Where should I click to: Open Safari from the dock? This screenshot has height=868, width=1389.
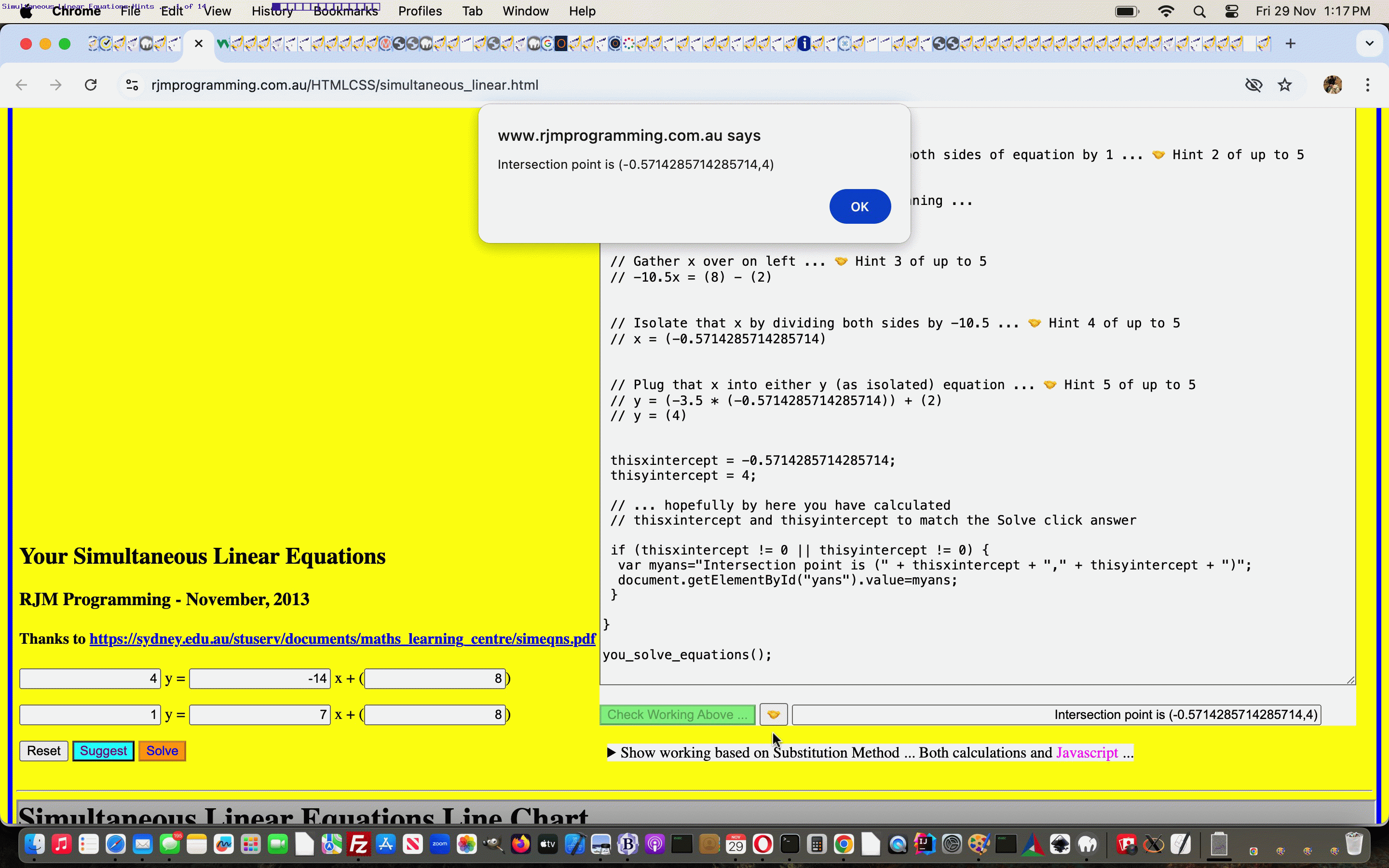point(115,844)
